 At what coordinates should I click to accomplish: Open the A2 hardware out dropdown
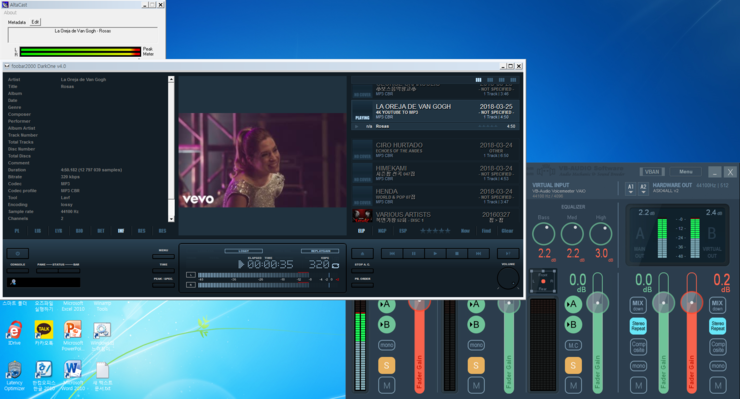point(643,188)
